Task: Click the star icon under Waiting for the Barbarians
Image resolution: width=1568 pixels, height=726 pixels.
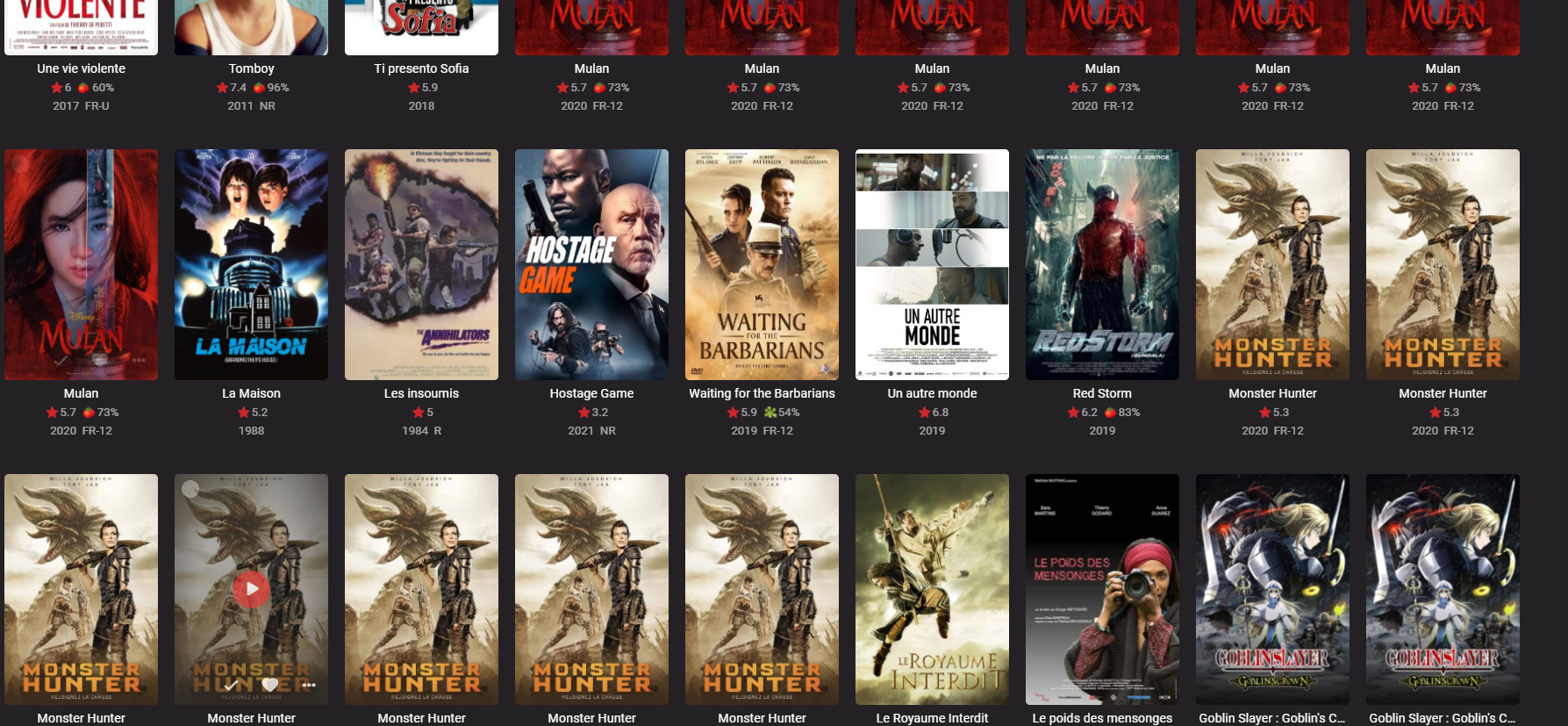Action: click(x=733, y=413)
